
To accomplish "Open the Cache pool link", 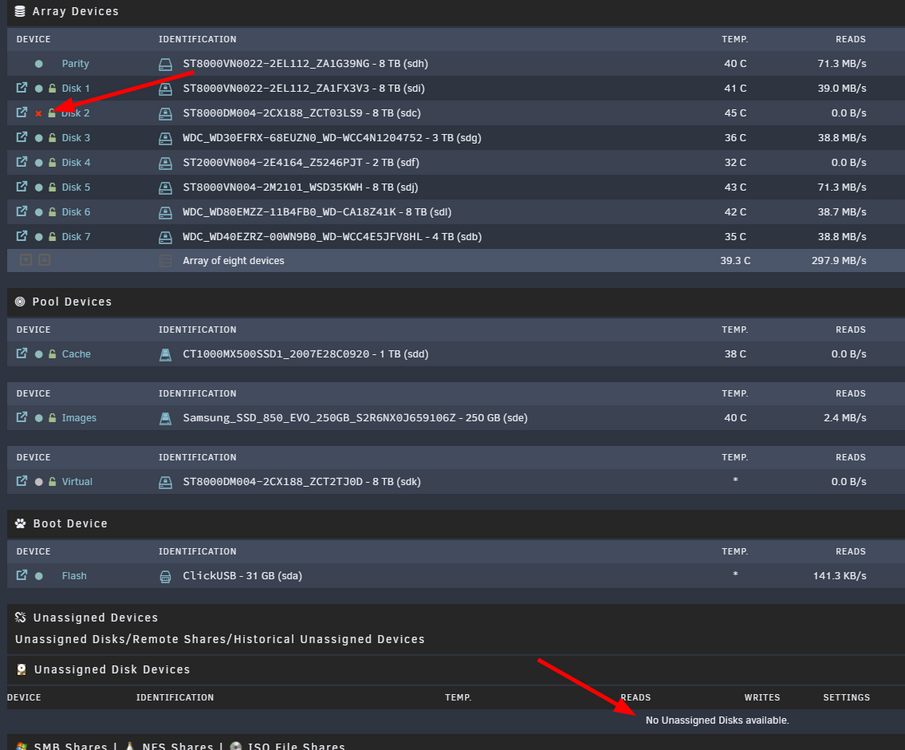I will click(x=76, y=354).
